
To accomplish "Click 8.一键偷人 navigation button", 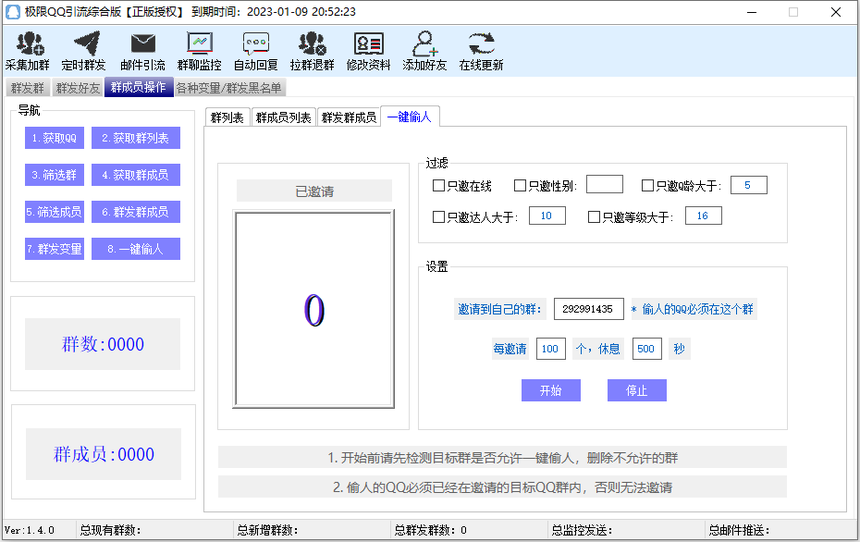I will pos(135,249).
